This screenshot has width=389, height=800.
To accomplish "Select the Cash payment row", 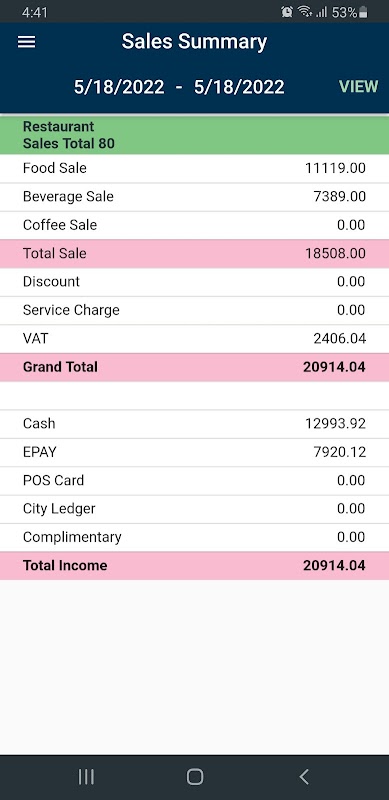I will coord(194,423).
